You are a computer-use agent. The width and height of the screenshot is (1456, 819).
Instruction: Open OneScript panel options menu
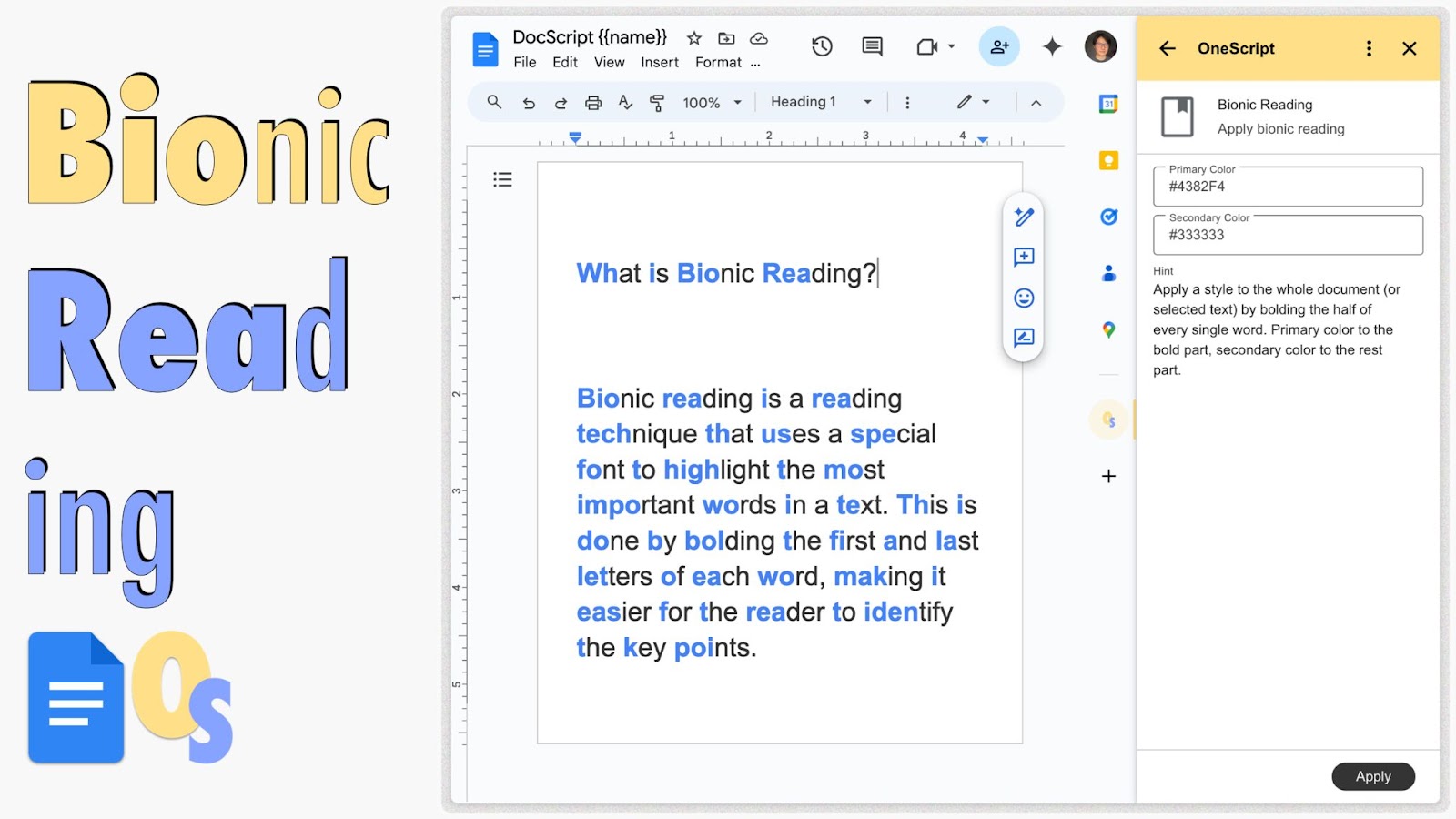point(1369,48)
